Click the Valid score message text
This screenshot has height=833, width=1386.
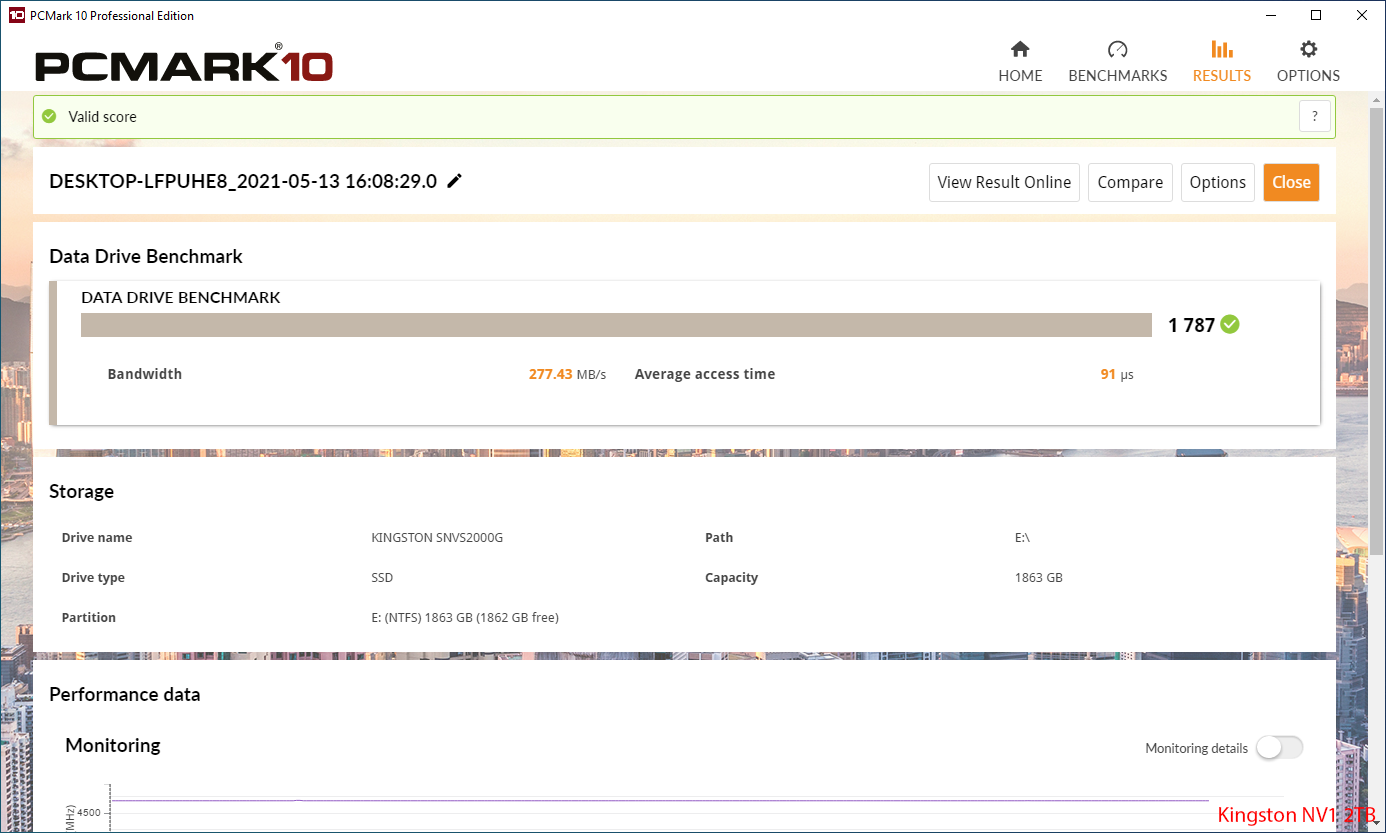[102, 116]
